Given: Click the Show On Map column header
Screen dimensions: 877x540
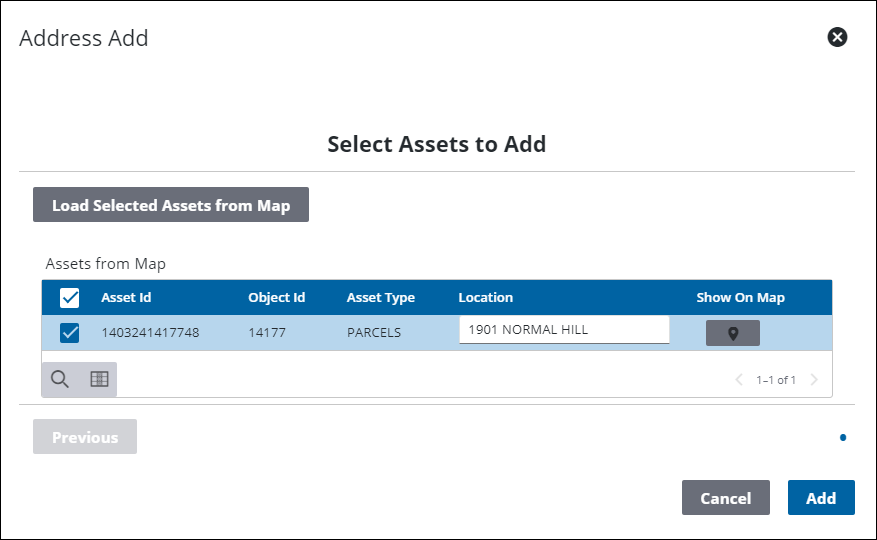Looking at the screenshot, I should point(740,297).
